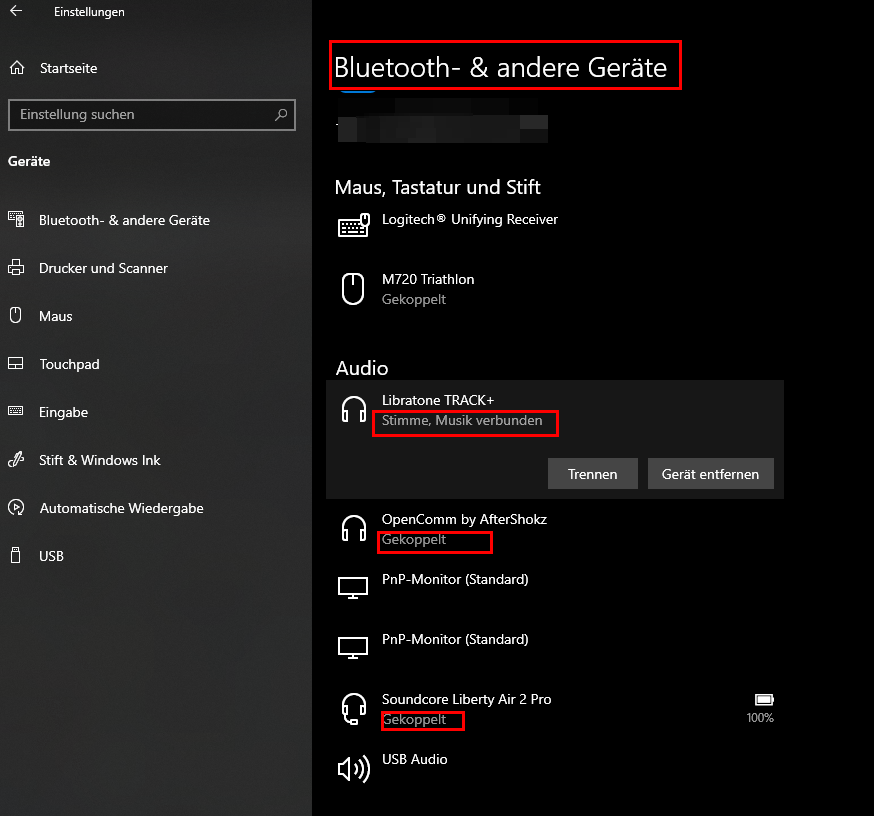874x816 pixels.
Task: Click the Maus sidebar icon
Action: coord(16,315)
